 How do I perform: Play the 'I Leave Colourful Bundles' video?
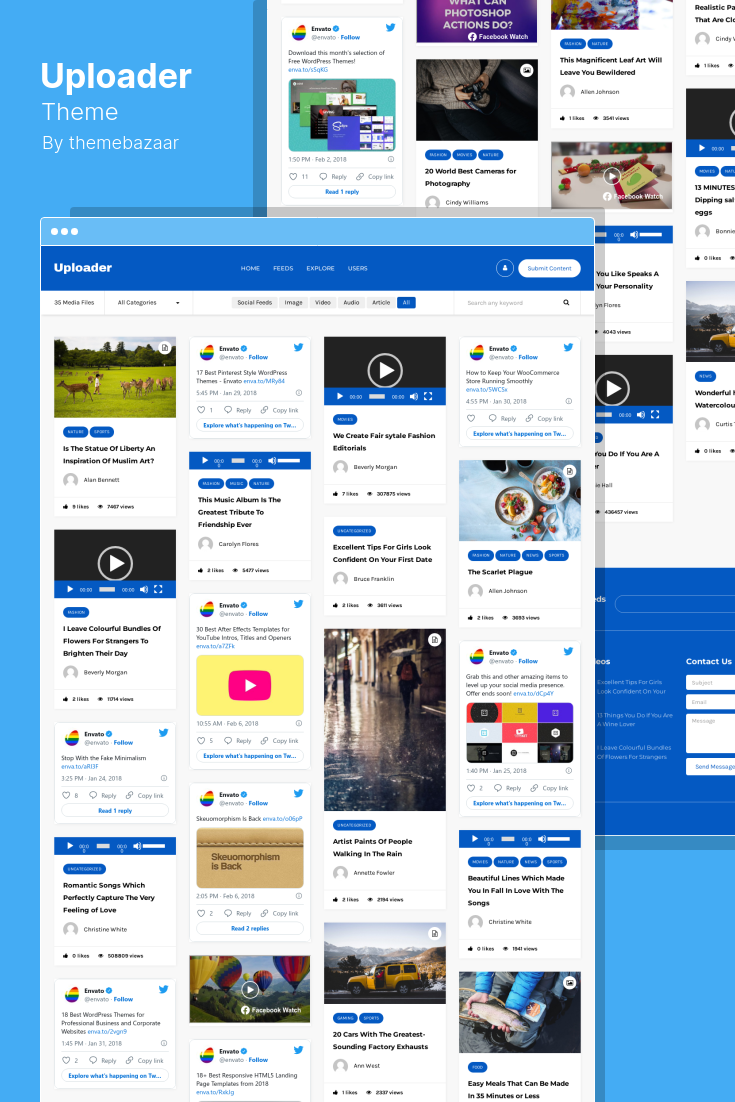[115, 563]
